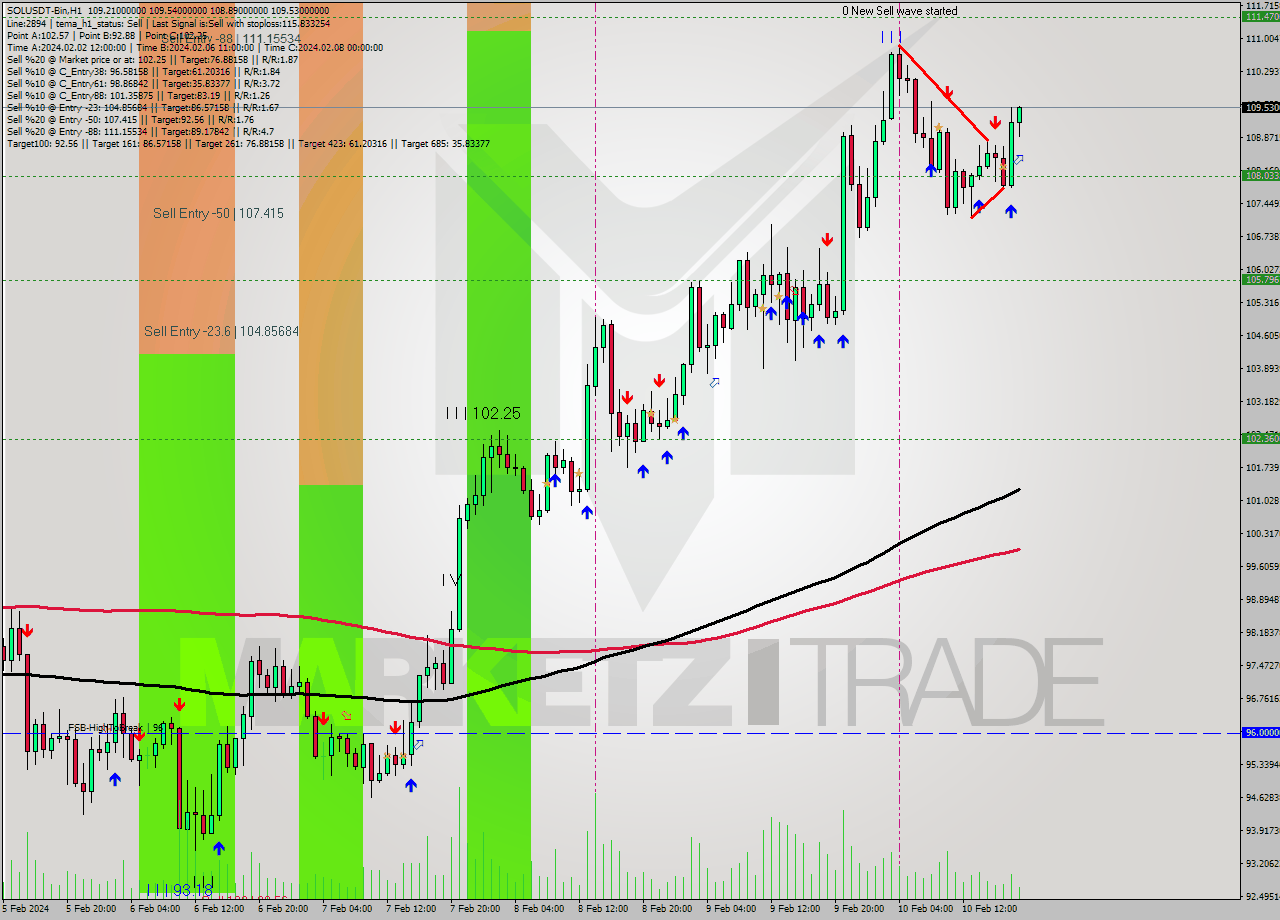Select the descending red trendline near the top
Viewport: 1280px width, 920px height.
[x=943, y=92]
